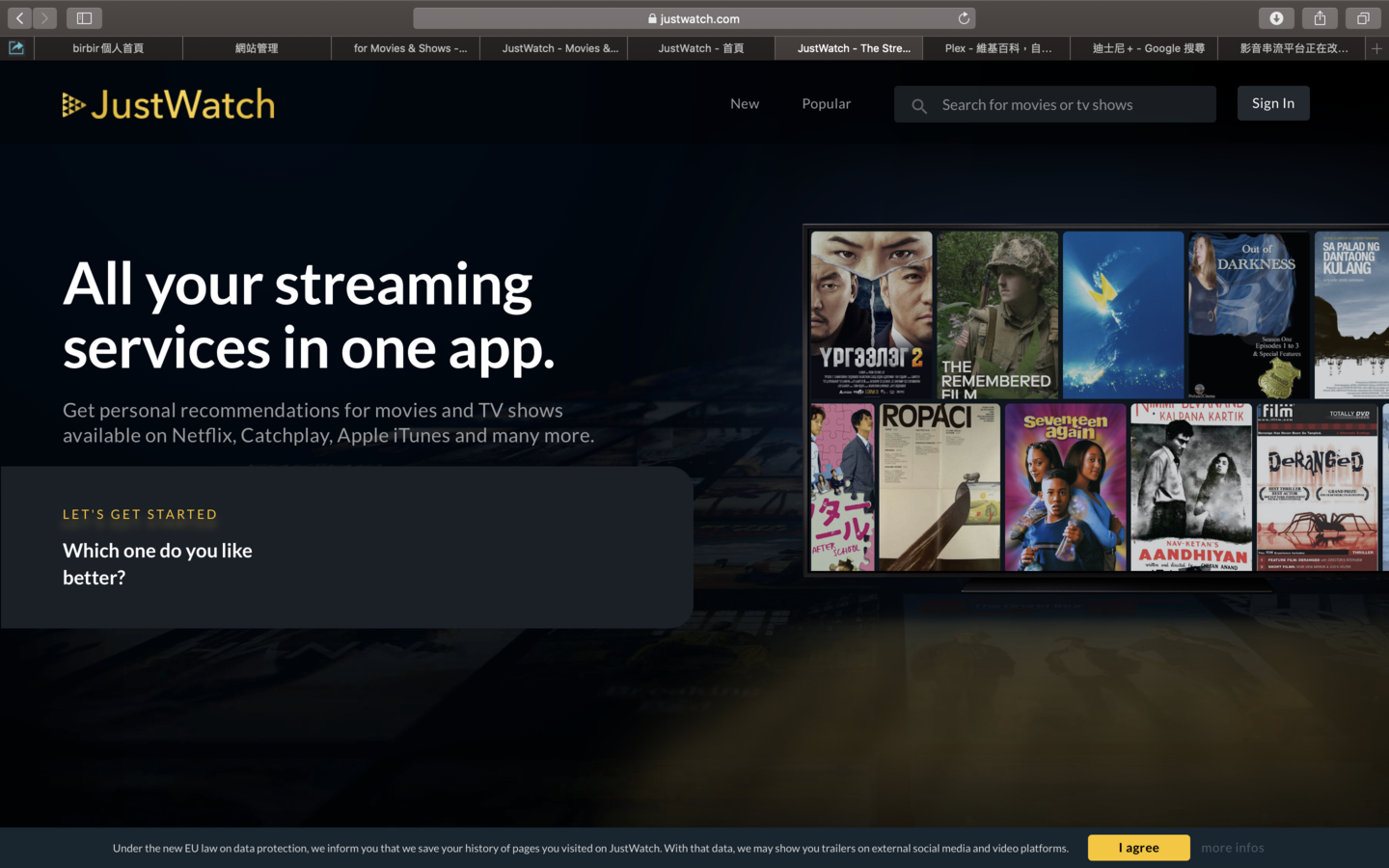Open the New link in header
Image resolution: width=1389 pixels, height=868 pixels.
pos(745,104)
